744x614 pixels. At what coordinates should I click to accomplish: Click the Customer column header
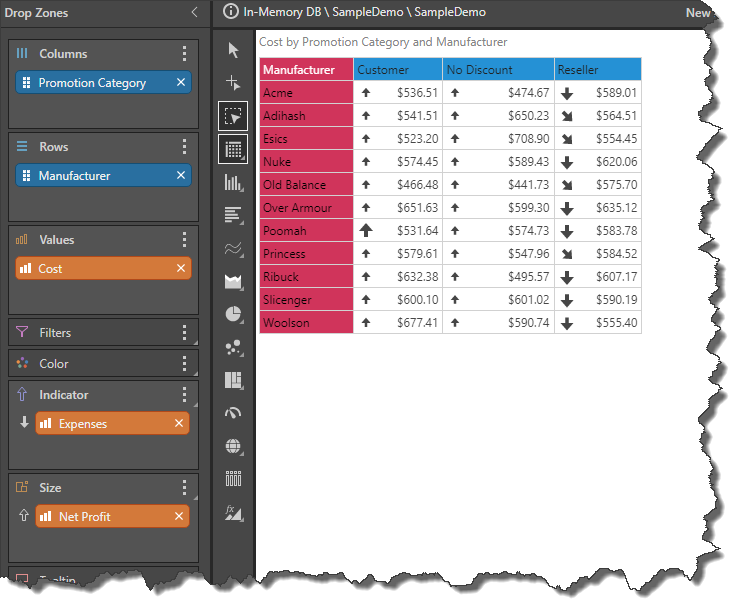click(x=397, y=70)
